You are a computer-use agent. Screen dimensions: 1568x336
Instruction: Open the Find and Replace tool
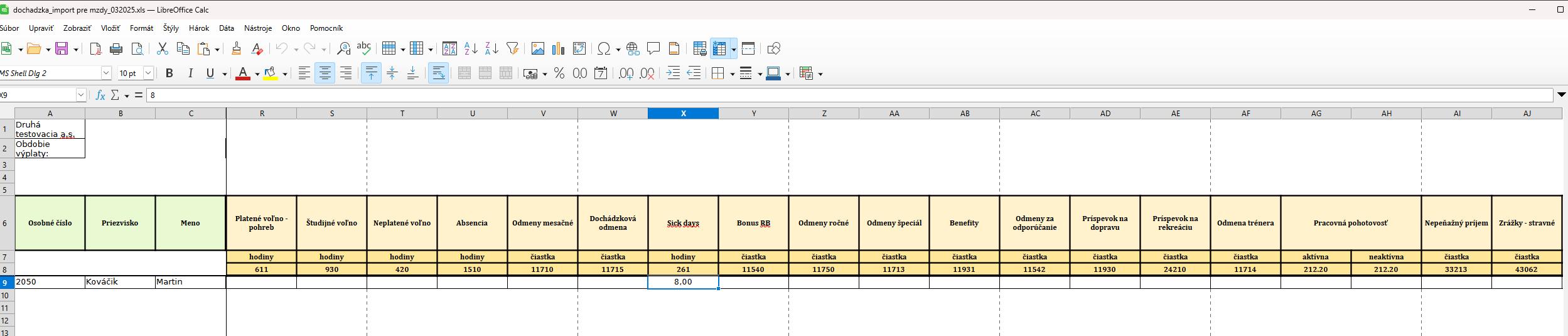click(343, 49)
